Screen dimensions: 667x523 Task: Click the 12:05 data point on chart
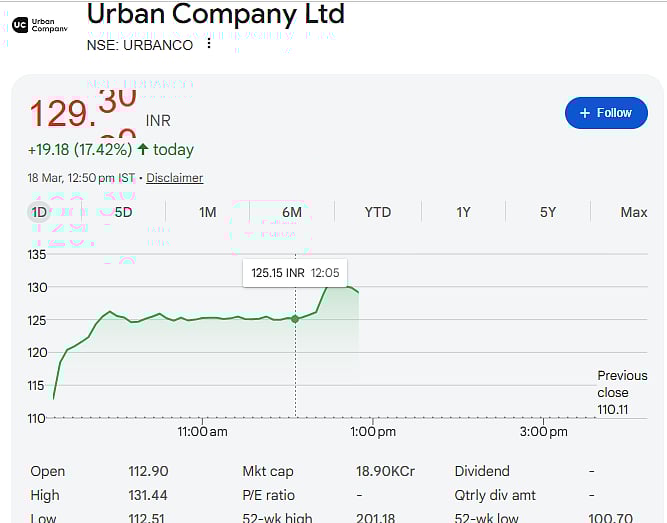tap(295, 318)
